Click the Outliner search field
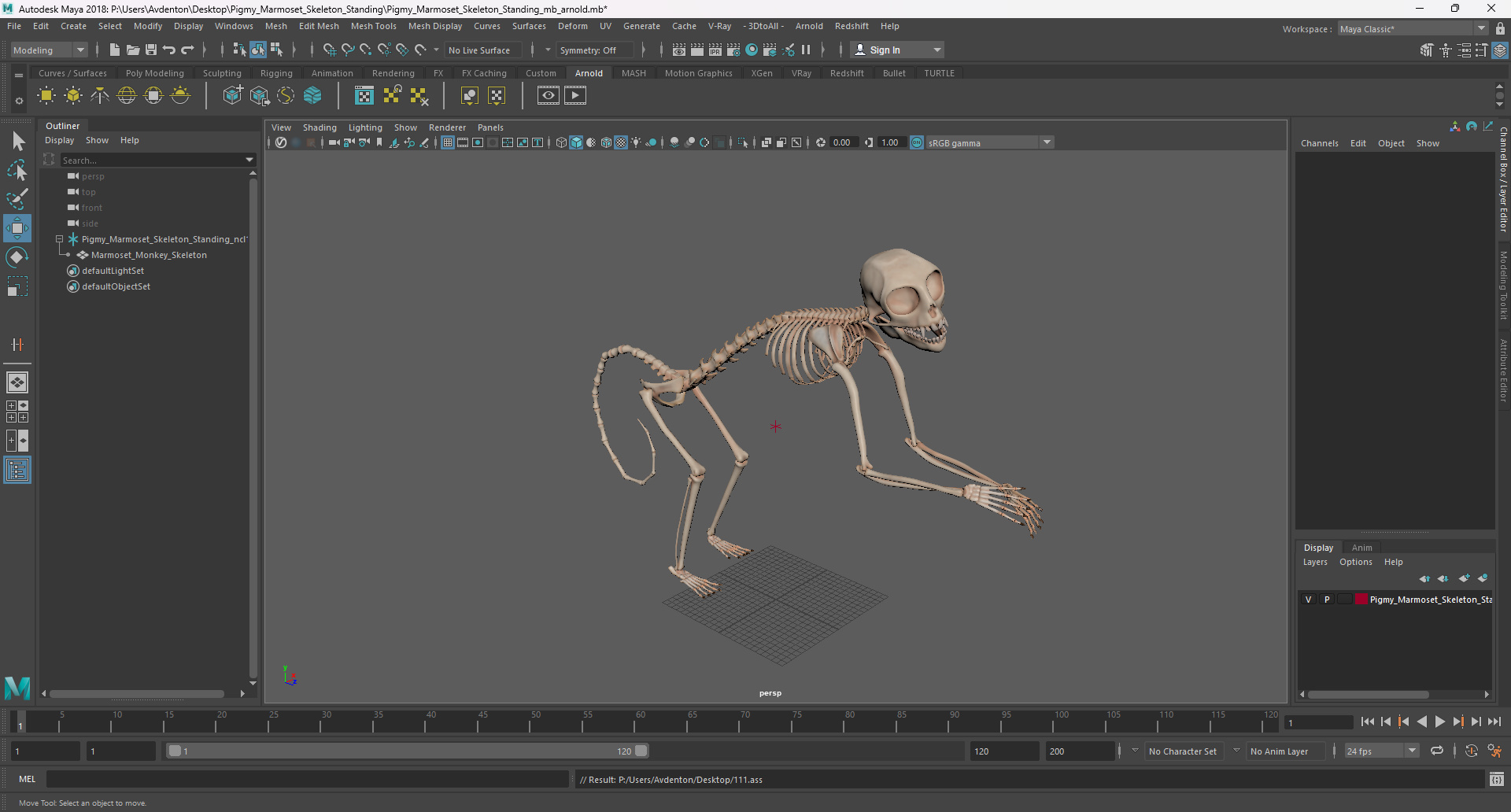The width and height of the screenshot is (1511, 812). [x=152, y=160]
